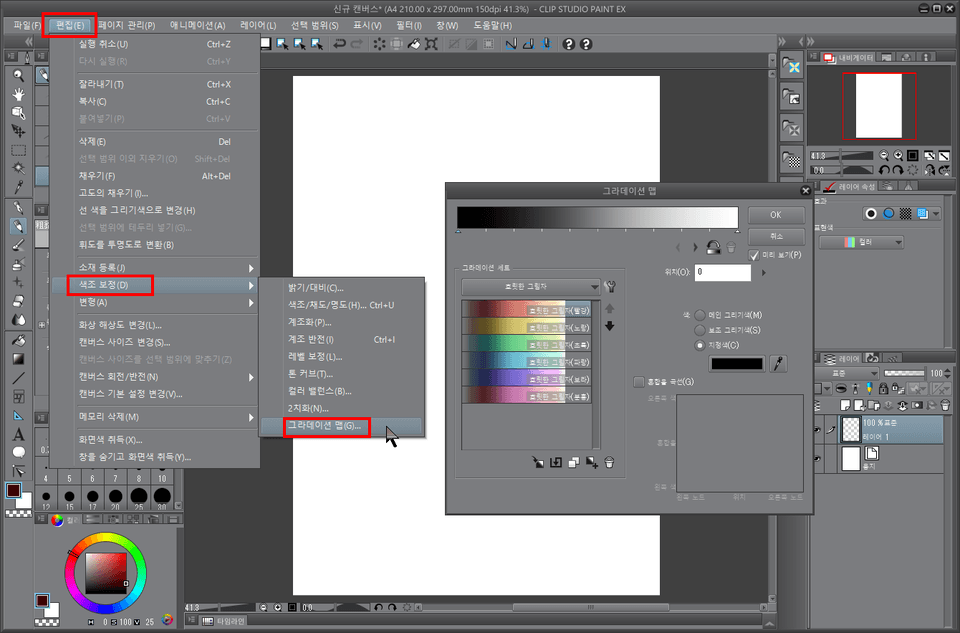Choose Change canvas size (S) entry
Viewport: 960px width, 633px height.
pos(155,343)
